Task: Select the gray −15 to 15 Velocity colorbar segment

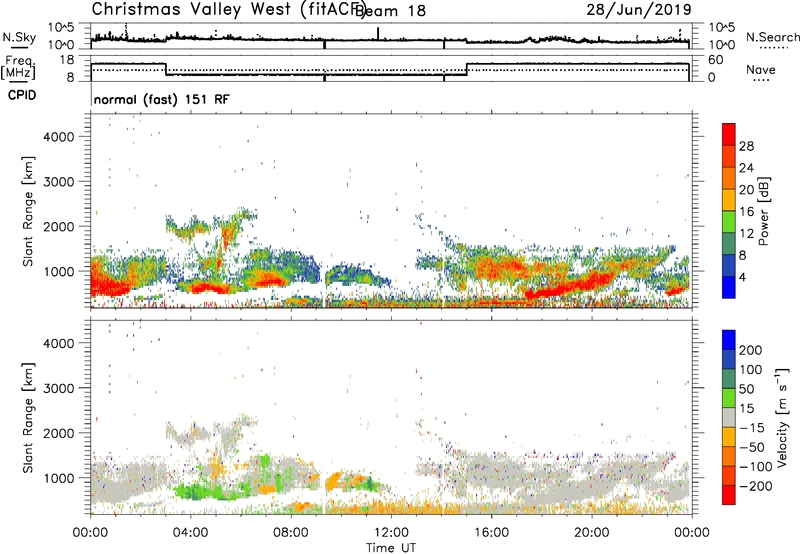Action: coord(729,417)
